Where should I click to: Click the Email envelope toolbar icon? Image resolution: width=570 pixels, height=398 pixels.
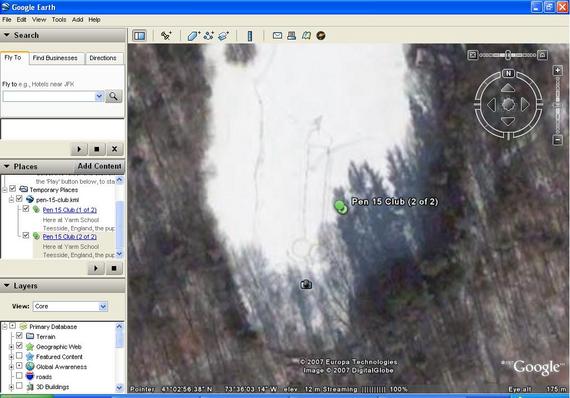[x=277, y=35]
